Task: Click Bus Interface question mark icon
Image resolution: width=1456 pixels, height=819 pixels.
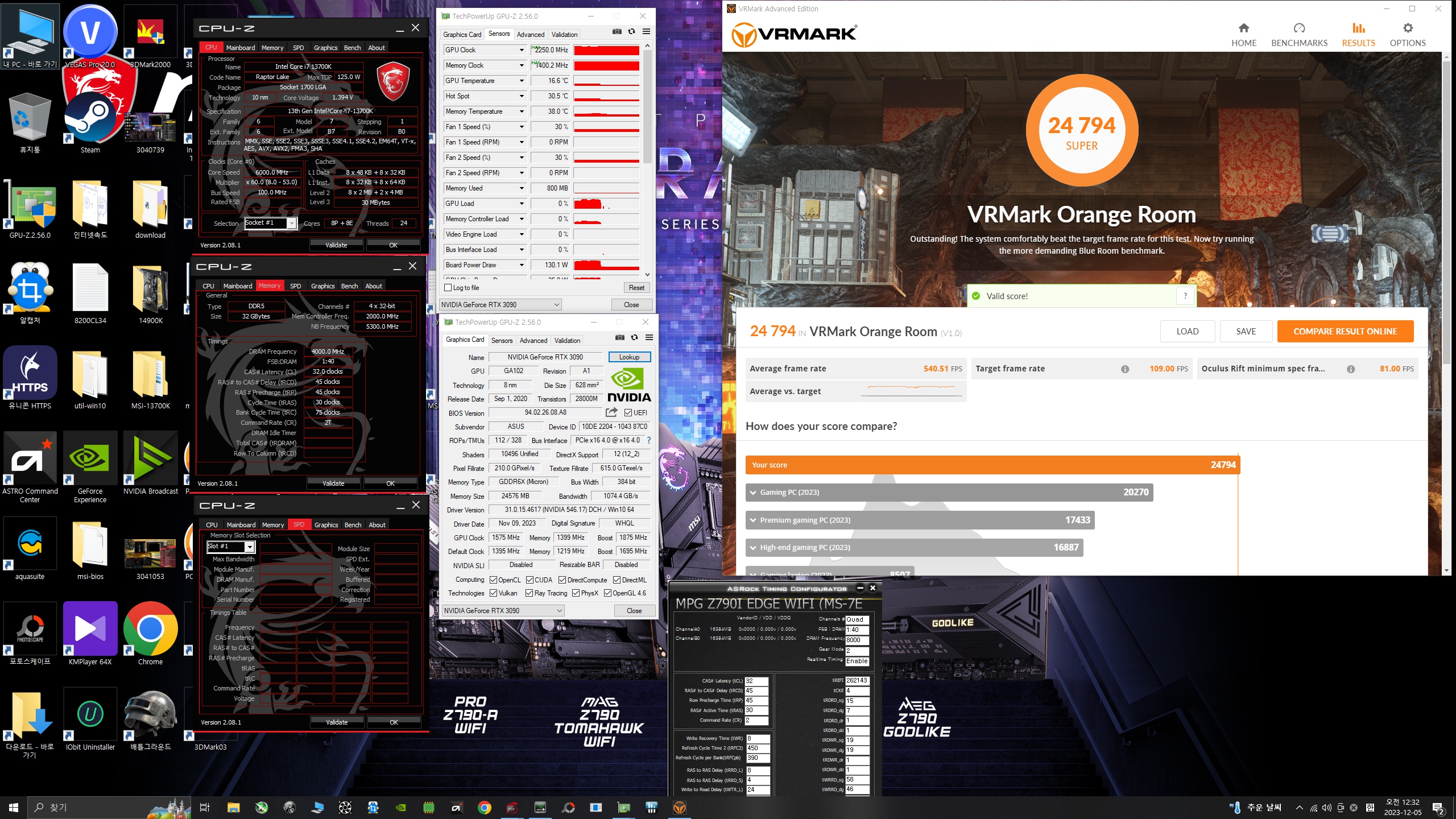Action: 648,440
